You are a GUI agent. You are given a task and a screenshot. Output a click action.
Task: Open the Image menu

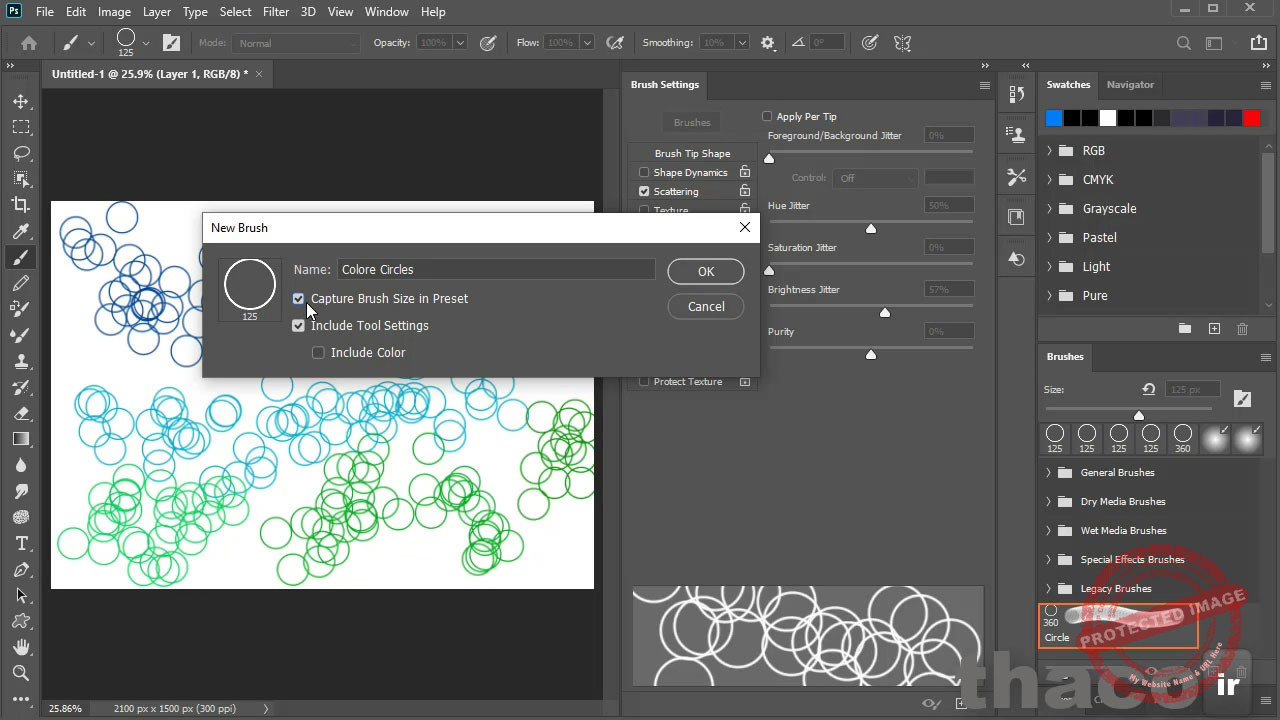click(114, 12)
